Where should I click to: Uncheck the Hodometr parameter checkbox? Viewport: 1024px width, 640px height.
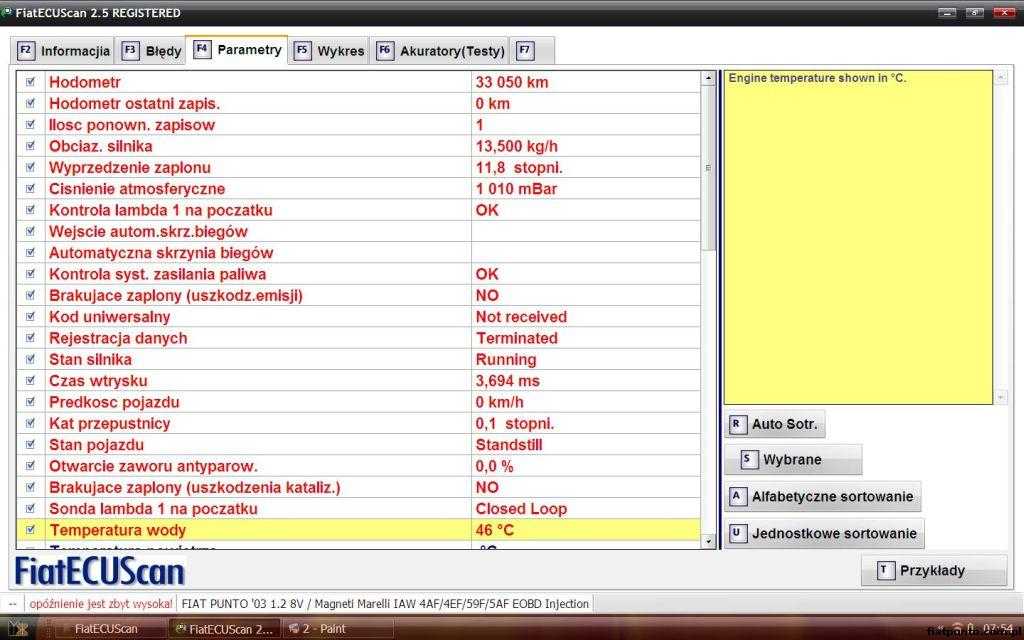pos(30,82)
